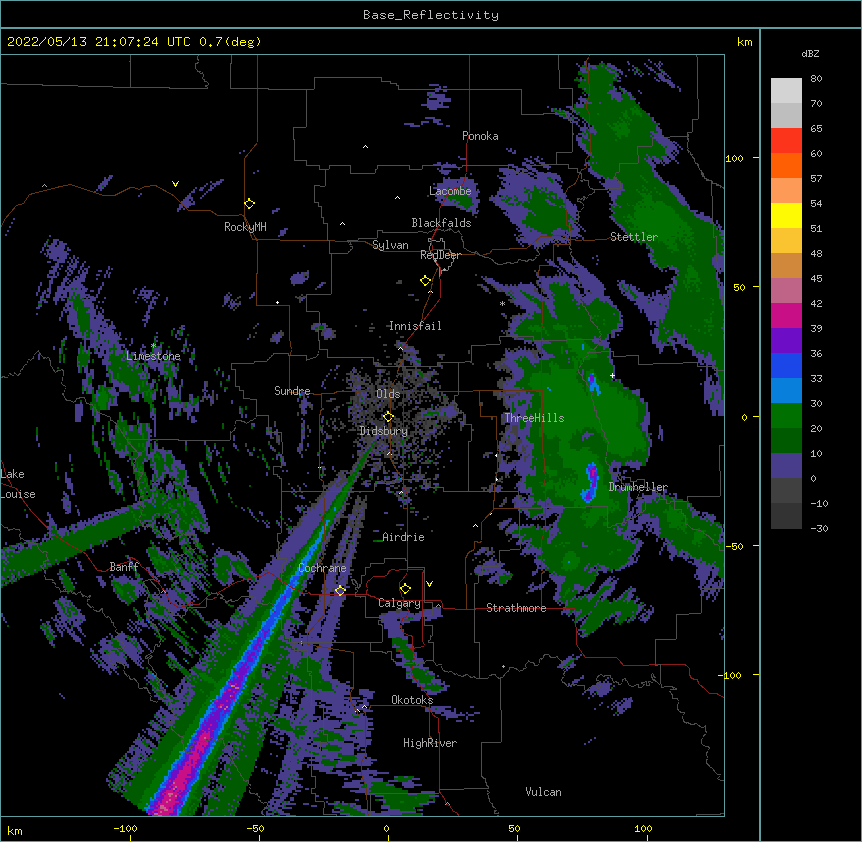Image resolution: width=862 pixels, height=842 pixels.
Task: Click the Calgary city label
Action: 399,603
